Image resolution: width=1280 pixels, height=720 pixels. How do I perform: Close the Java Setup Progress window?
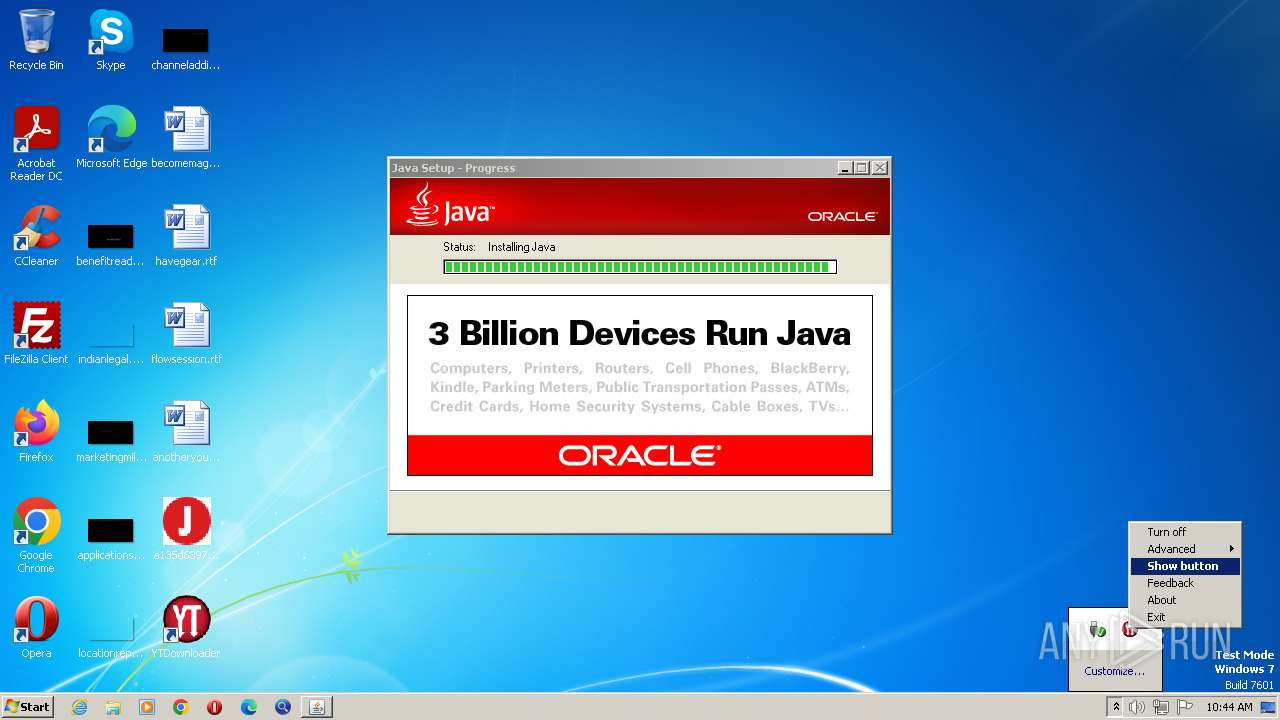[879, 168]
